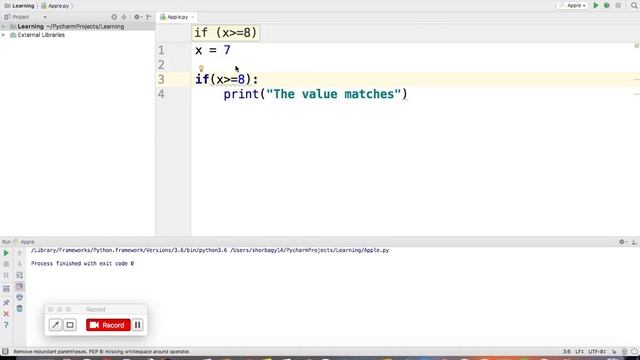
Task: Hide the Project tool window
Action: coord(149,17)
